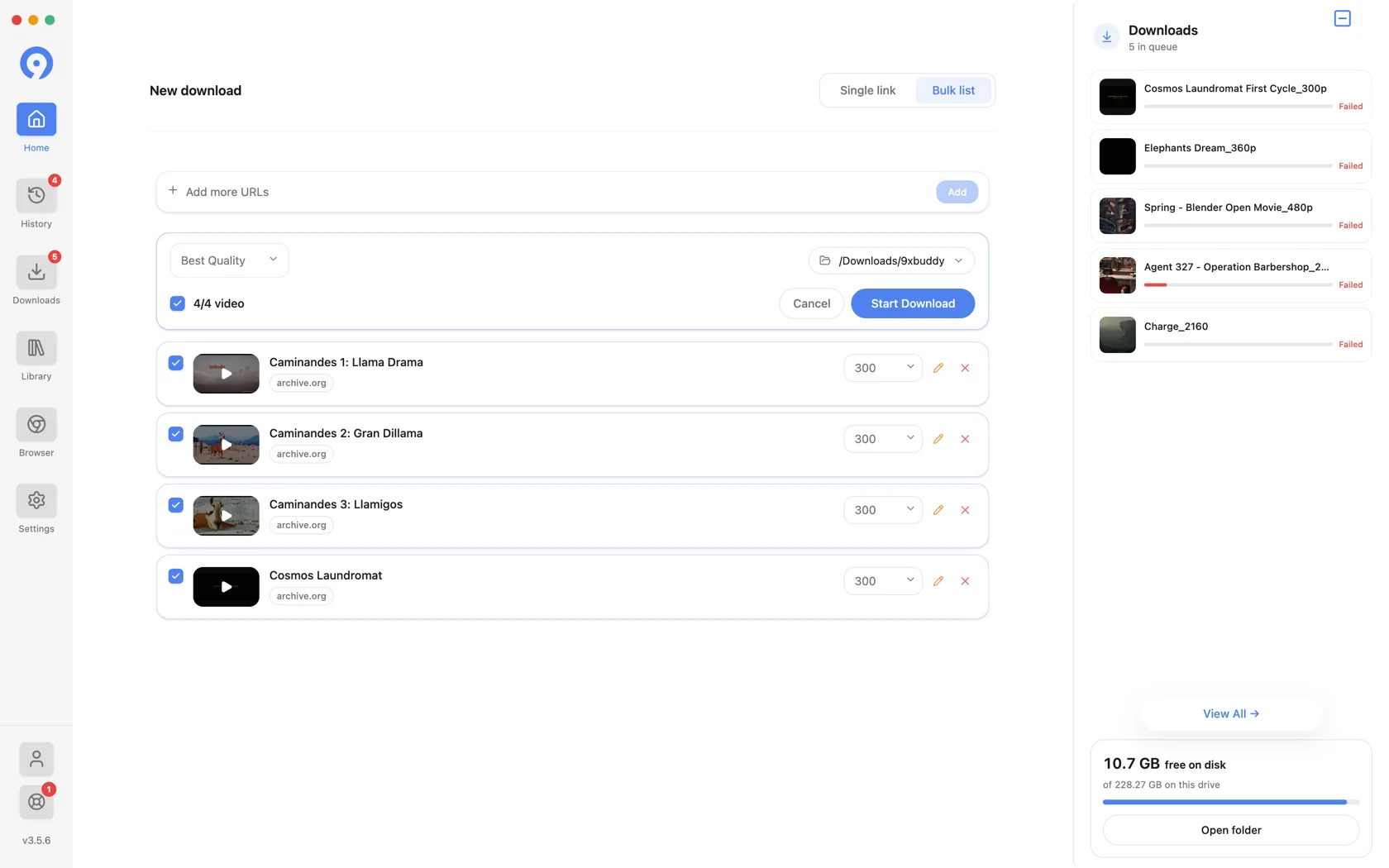
Task: Open the user account profile icon
Action: (36, 759)
